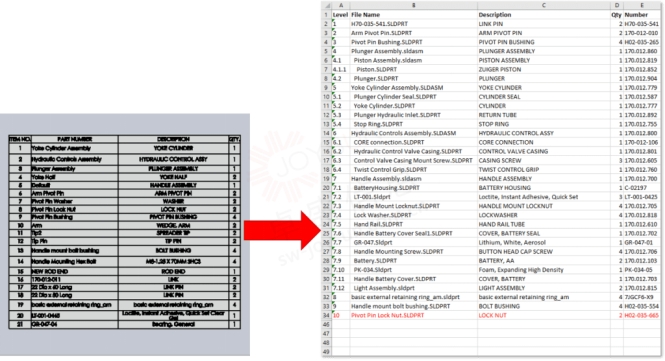Select description cell 'Loctite, Instant Adhesive, Quick Set'
Screen dimensions: 665x361
tap(544, 197)
